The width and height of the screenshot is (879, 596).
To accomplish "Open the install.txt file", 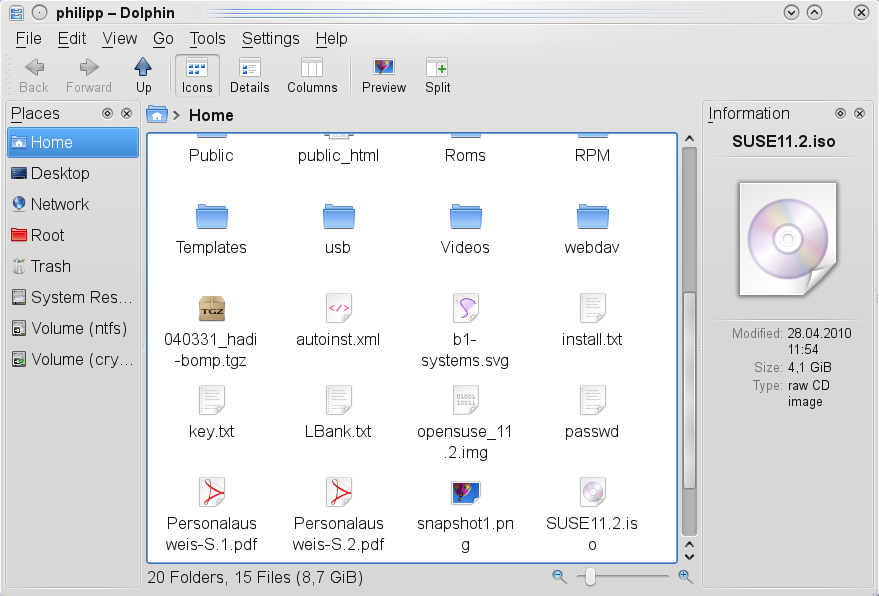I will pyautogui.click(x=591, y=308).
